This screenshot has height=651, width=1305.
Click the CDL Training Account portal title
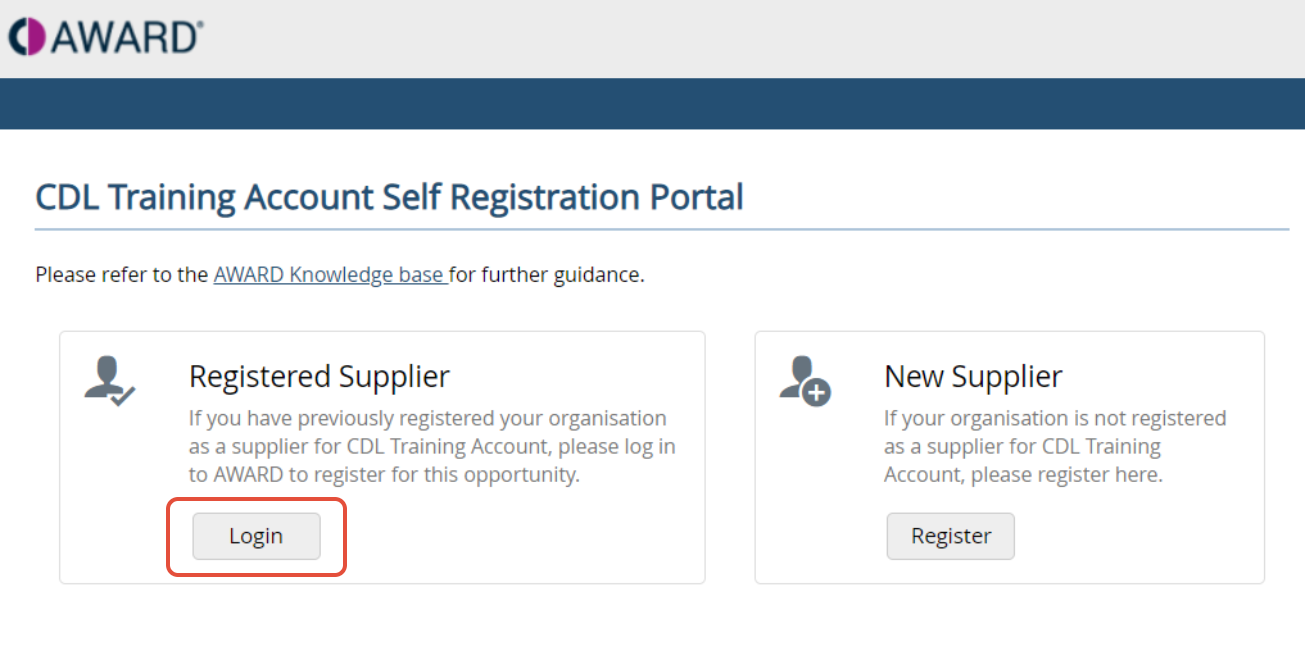(389, 197)
